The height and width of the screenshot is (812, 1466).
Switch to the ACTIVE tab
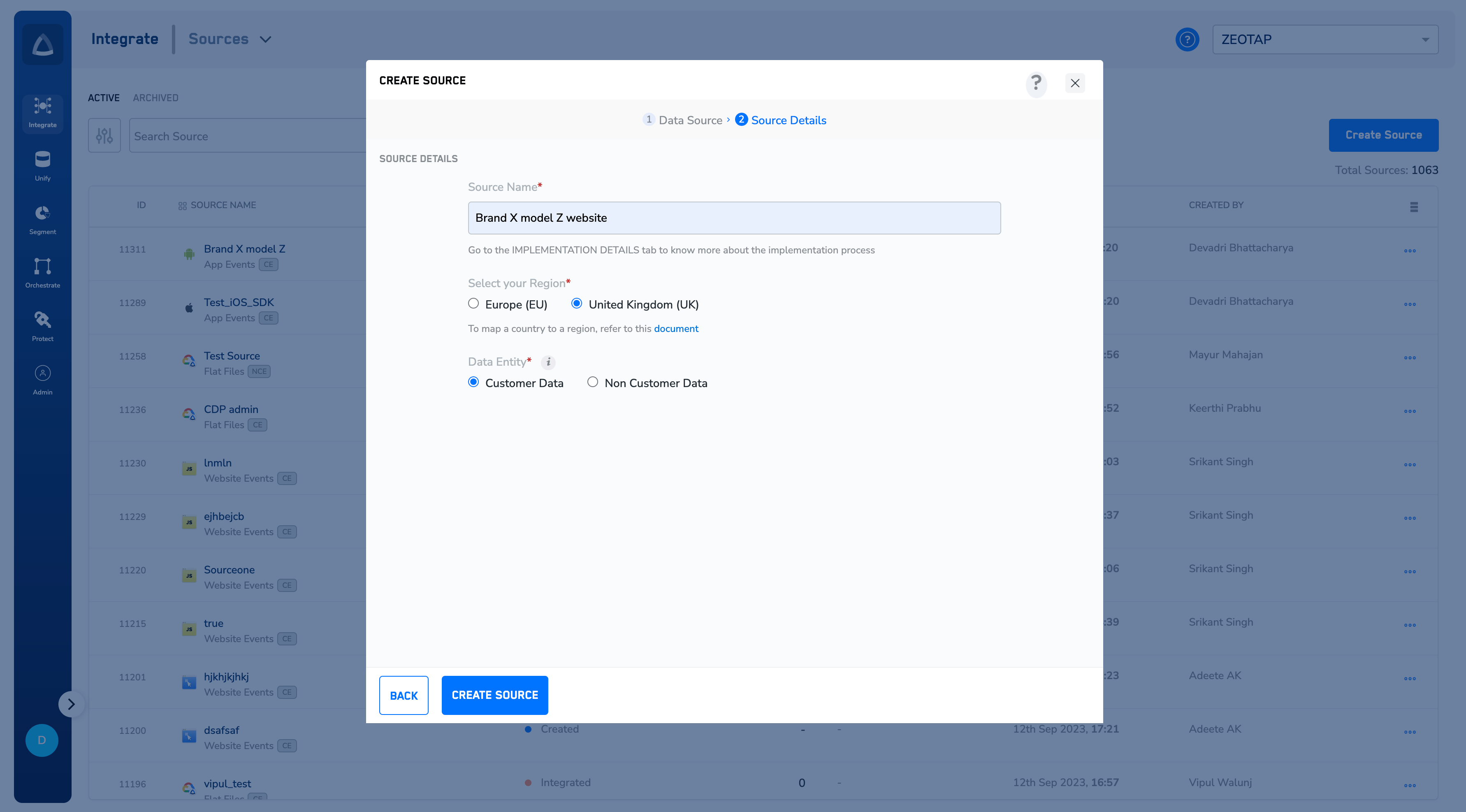click(x=104, y=98)
